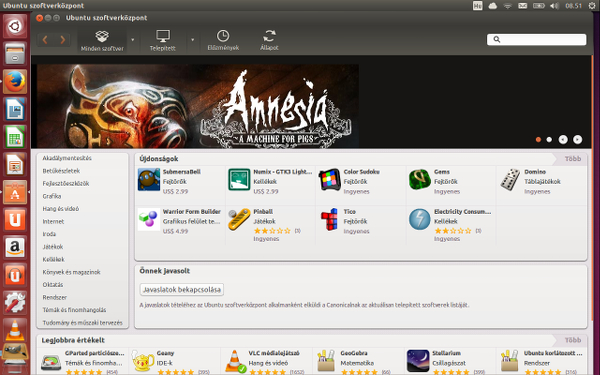
Task: Go forward with the right arrow button
Action: click(62, 39)
